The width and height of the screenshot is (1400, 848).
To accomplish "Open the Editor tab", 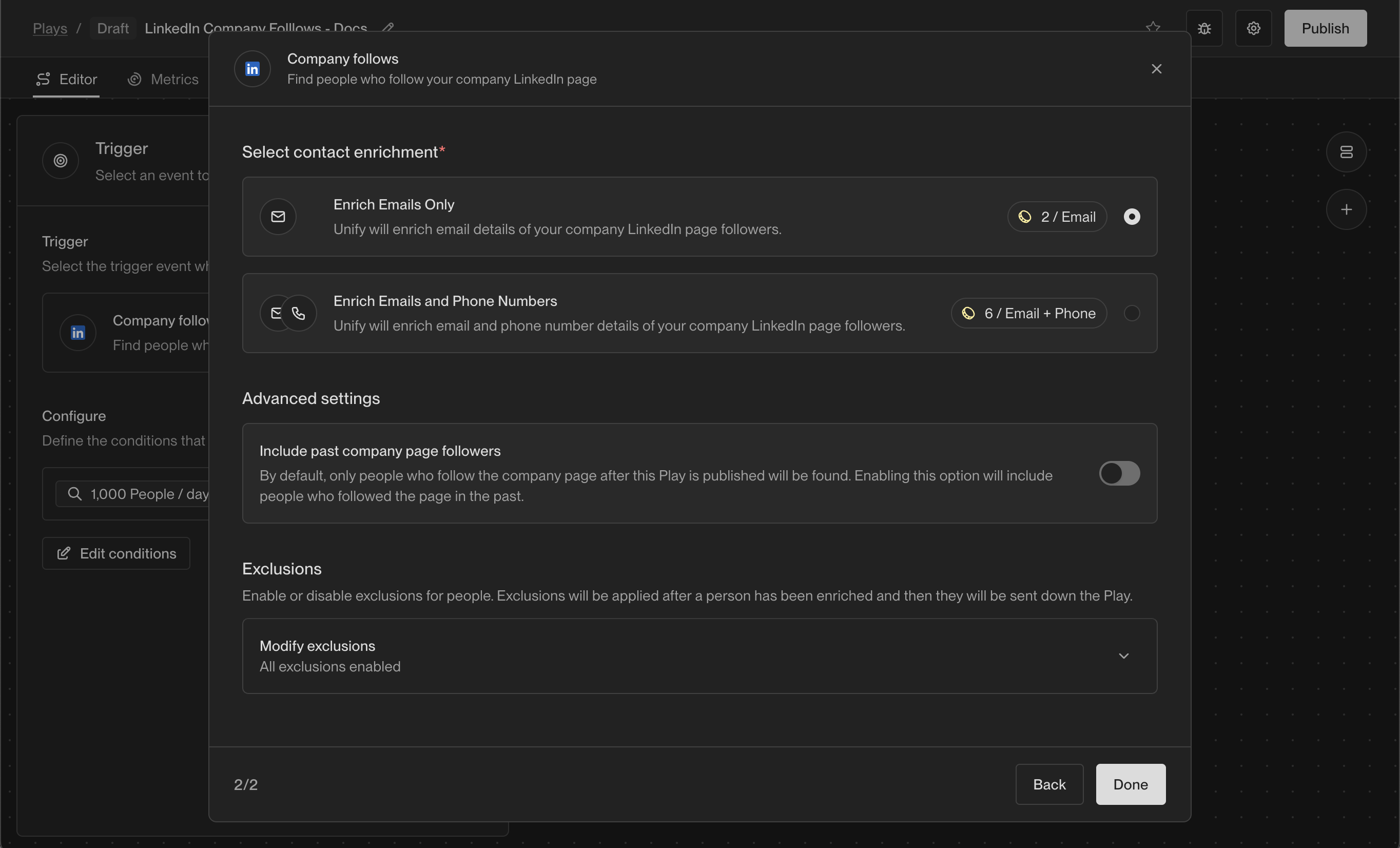I will 67,80.
